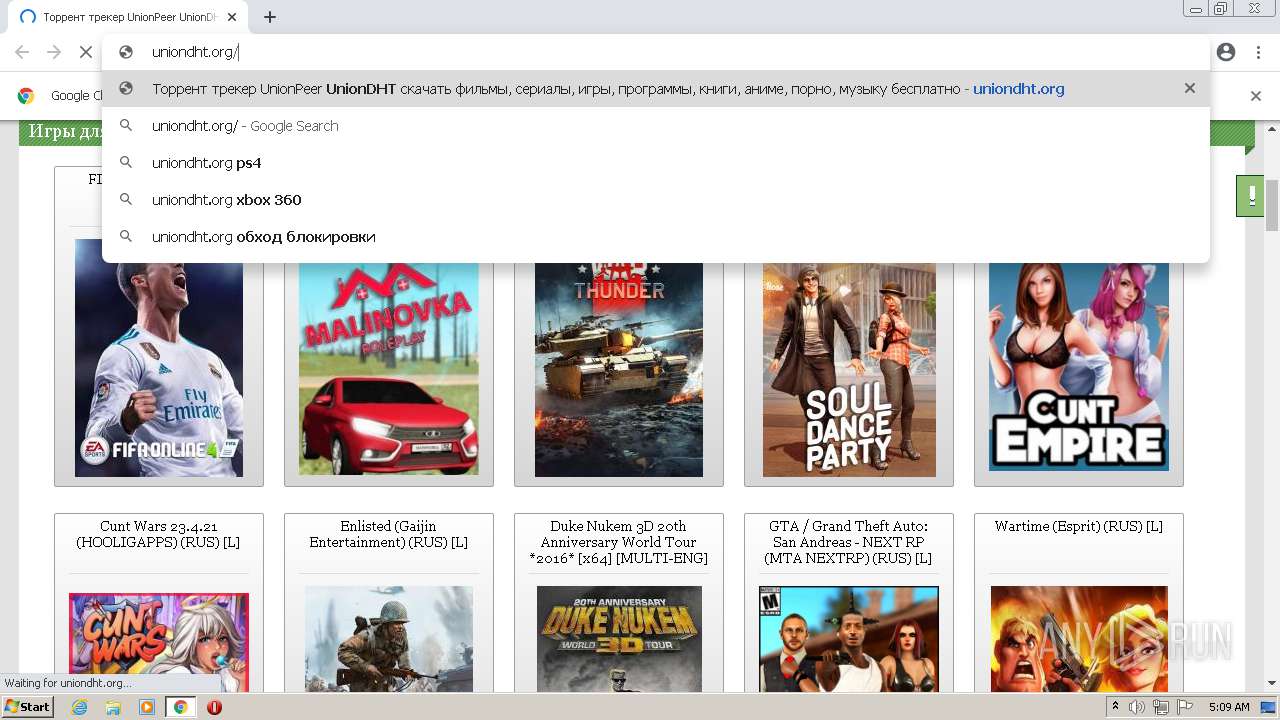
Task: Open the Chrome three-dot menu
Action: (x=1257, y=52)
